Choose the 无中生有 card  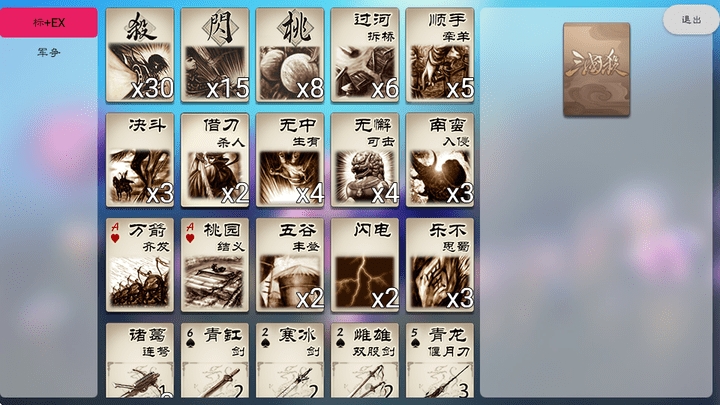pyautogui.click(x=290, y=160)
